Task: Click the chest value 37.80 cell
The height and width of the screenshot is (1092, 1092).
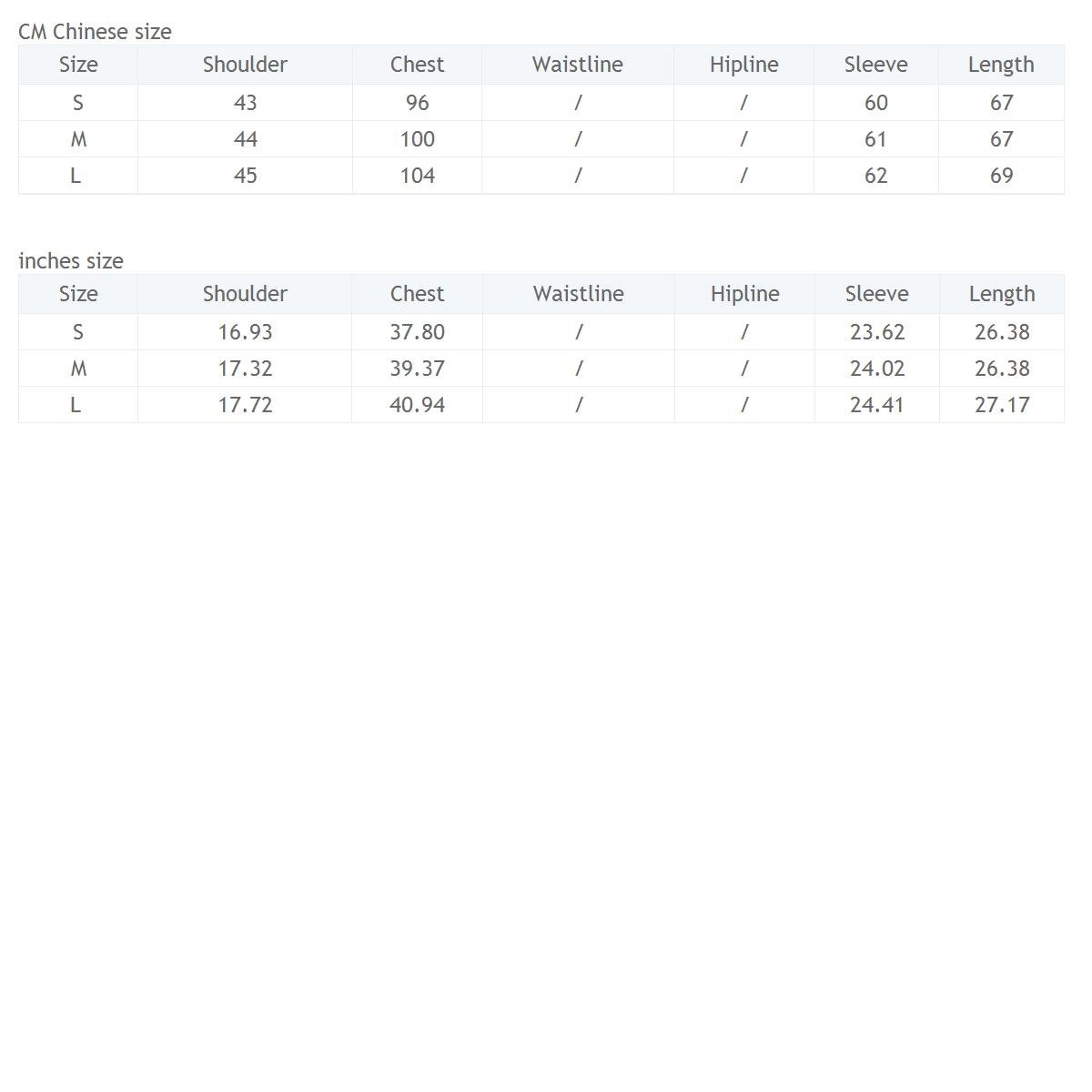Action: [417, 332]
